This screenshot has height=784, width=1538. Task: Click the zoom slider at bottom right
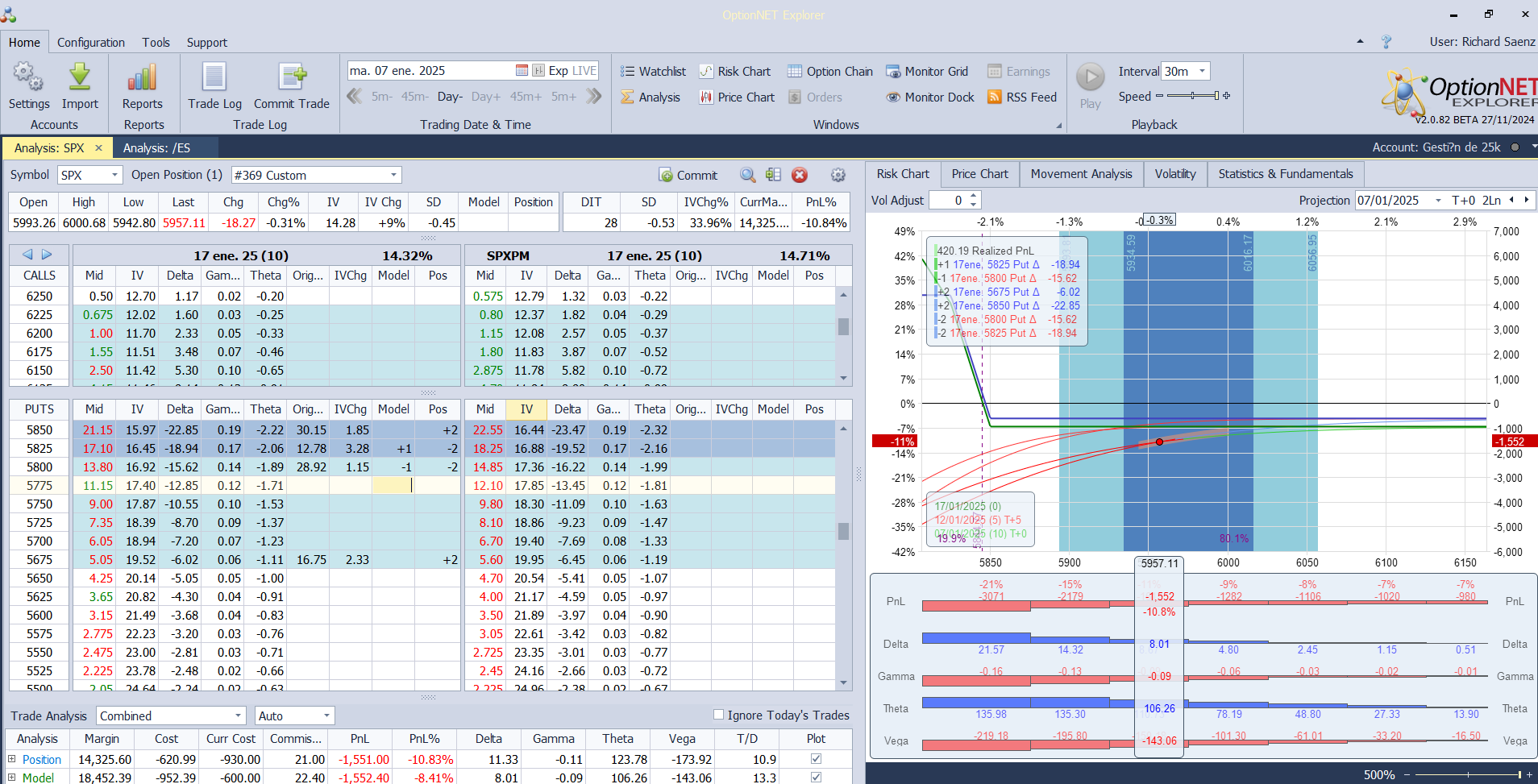tap(1466, 774)
